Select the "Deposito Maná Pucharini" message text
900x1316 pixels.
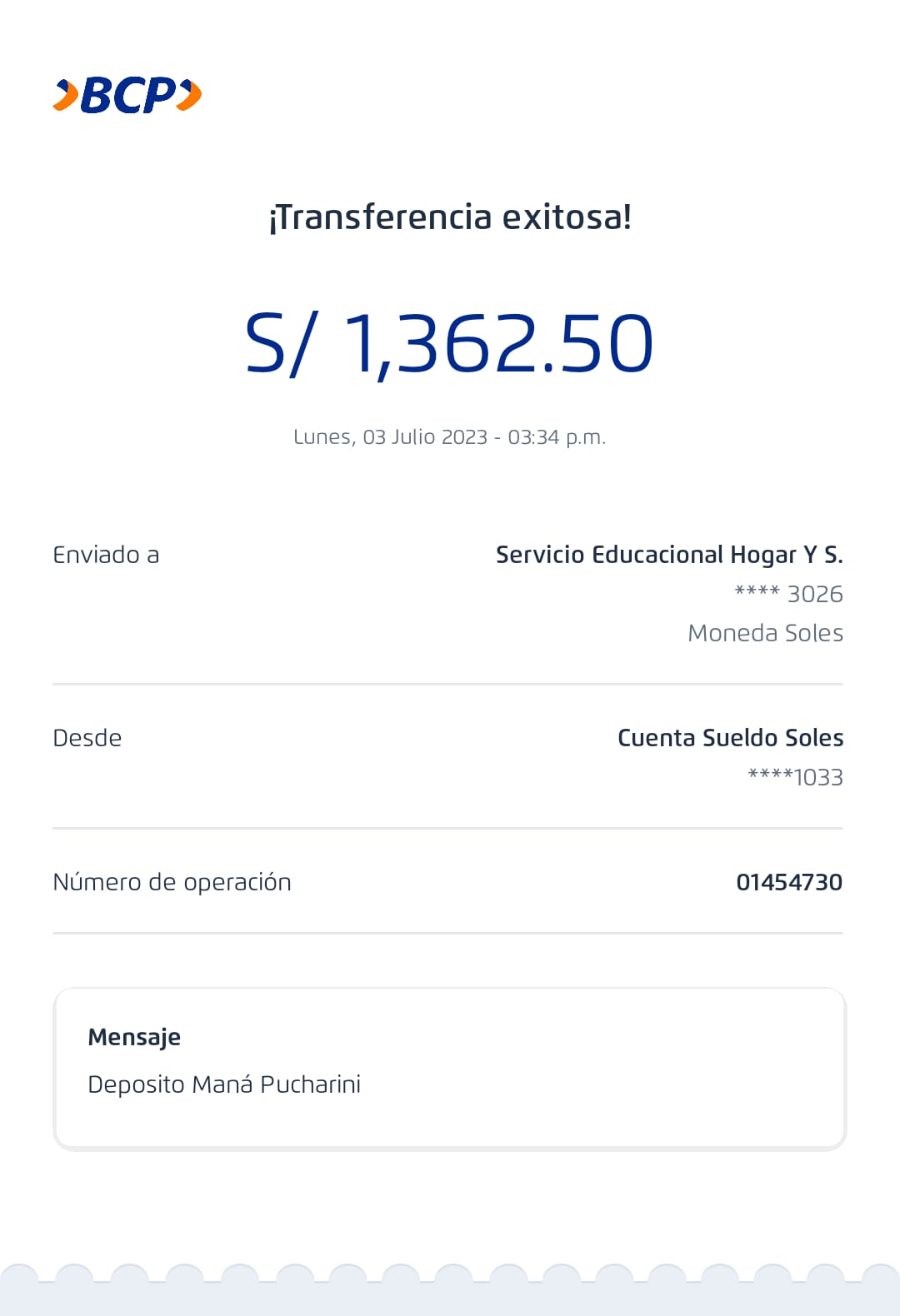point(224,1085)
